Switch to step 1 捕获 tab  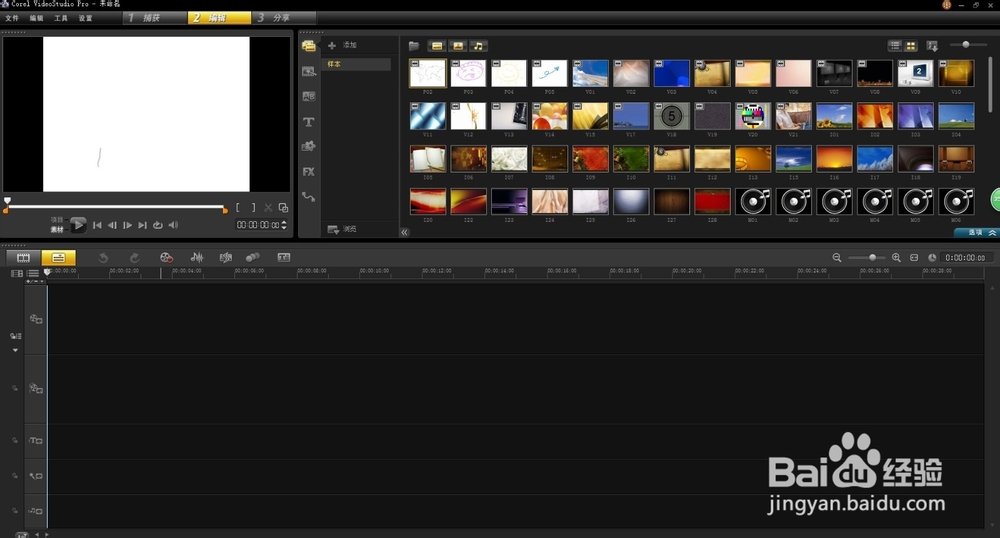(x=154, y=18)
